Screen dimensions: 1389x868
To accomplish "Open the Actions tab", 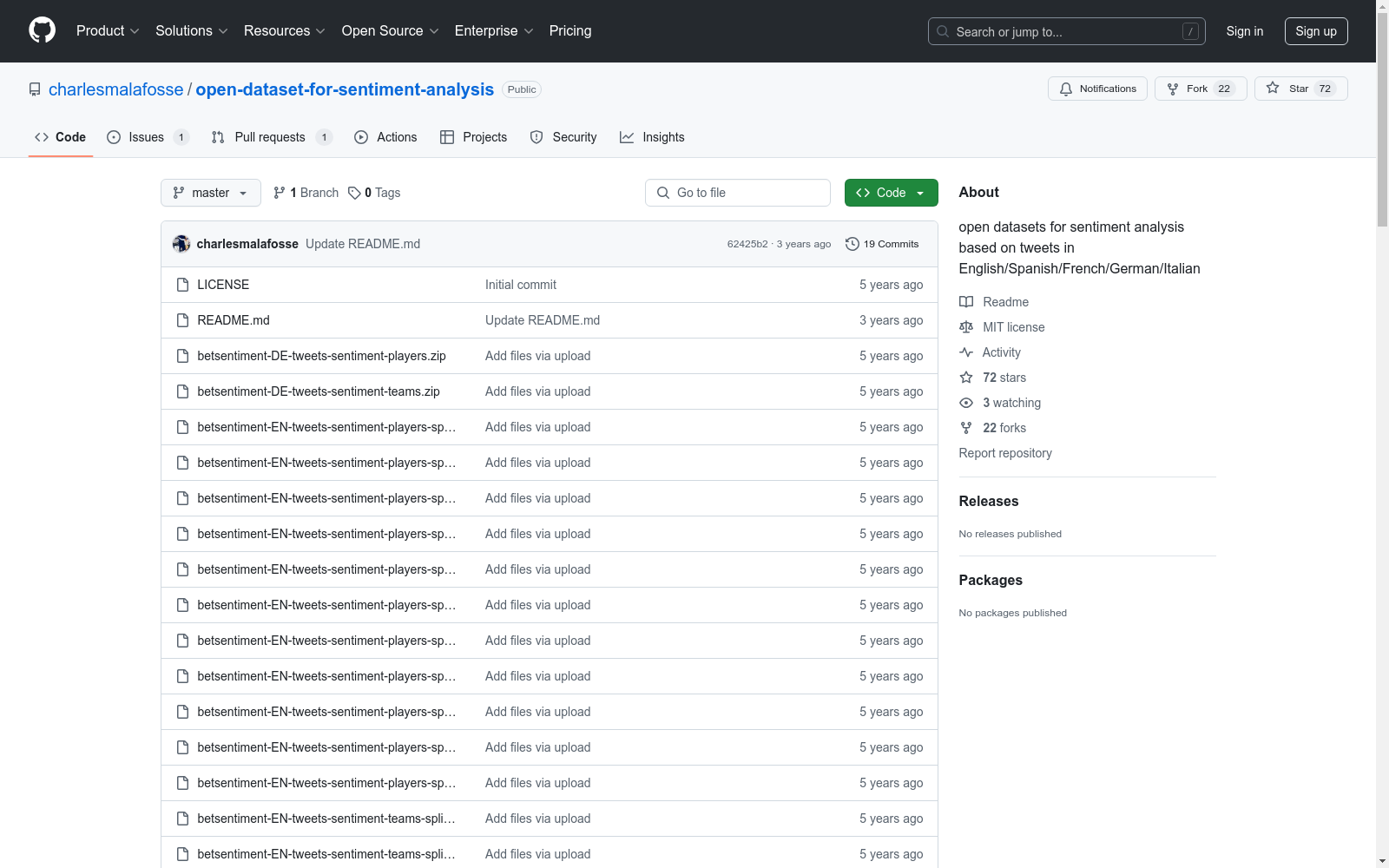I will [385, 137].
